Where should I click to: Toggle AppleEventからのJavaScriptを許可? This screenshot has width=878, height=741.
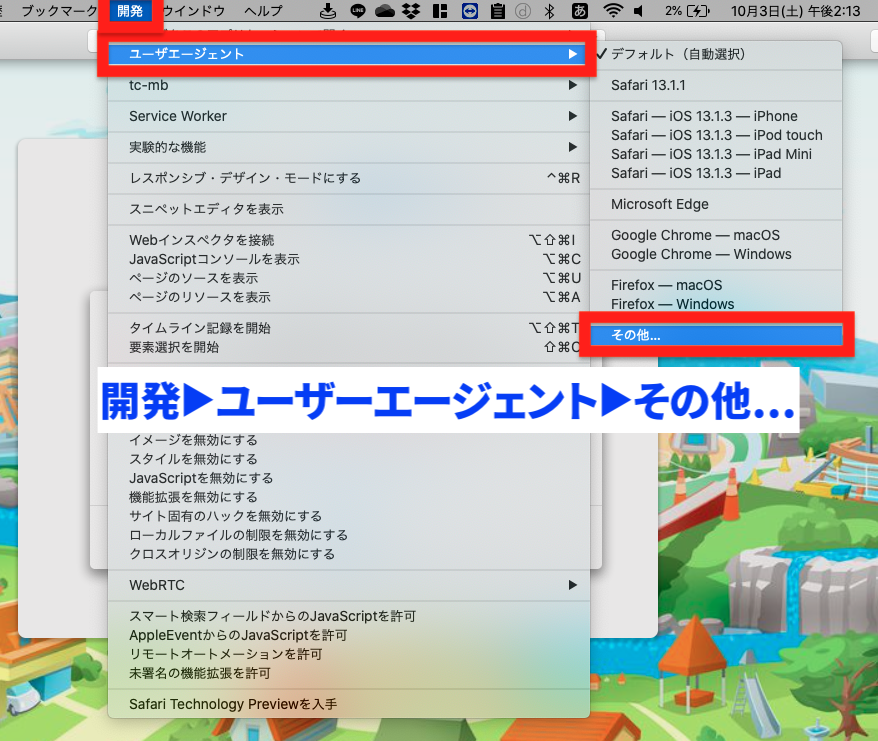[348, 635]
